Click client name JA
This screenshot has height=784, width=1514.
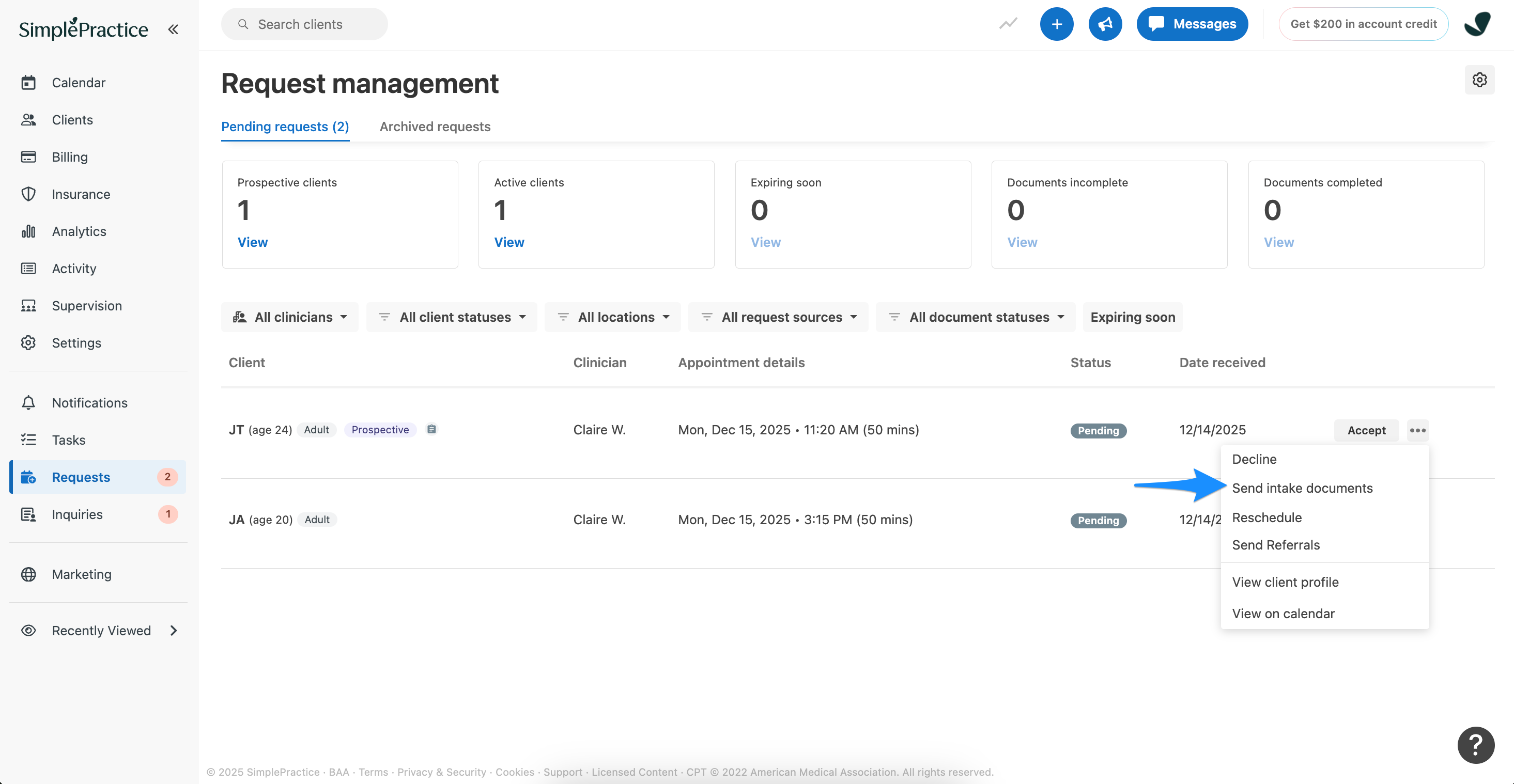[237, 520]
